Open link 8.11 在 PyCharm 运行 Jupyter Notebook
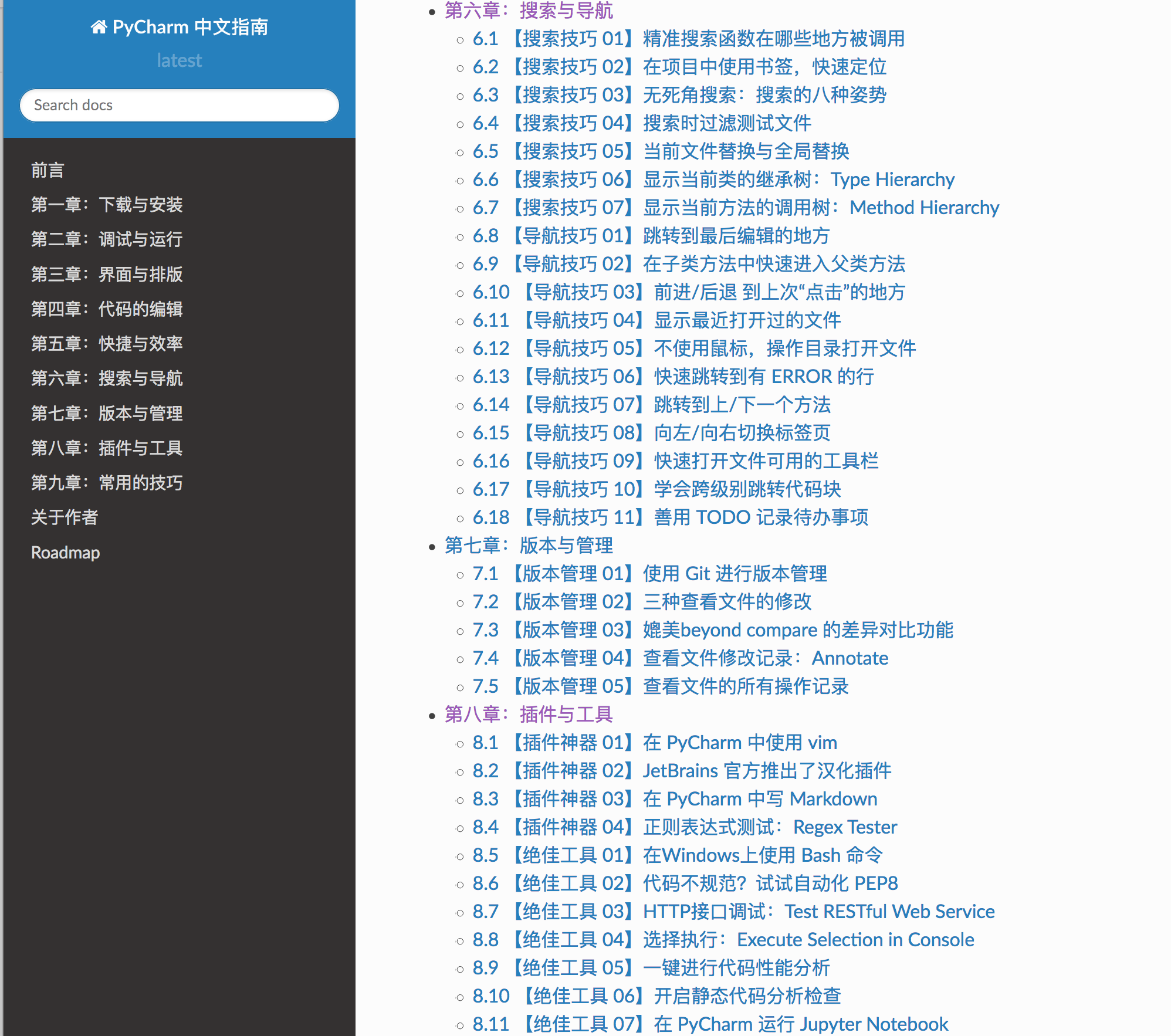1171x1036 pixels. pos(711,1024)
